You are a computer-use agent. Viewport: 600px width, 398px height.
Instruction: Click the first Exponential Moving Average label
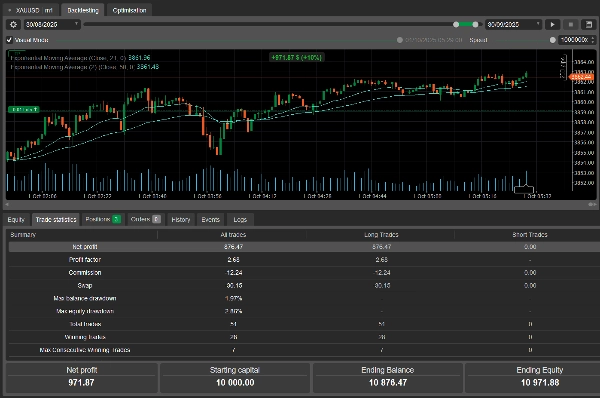point(80,58)
